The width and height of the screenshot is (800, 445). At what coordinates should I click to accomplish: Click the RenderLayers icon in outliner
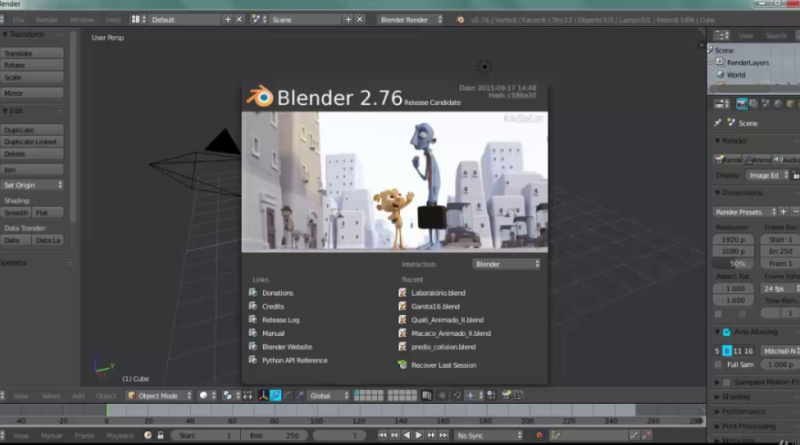click(x=720, y=62)
